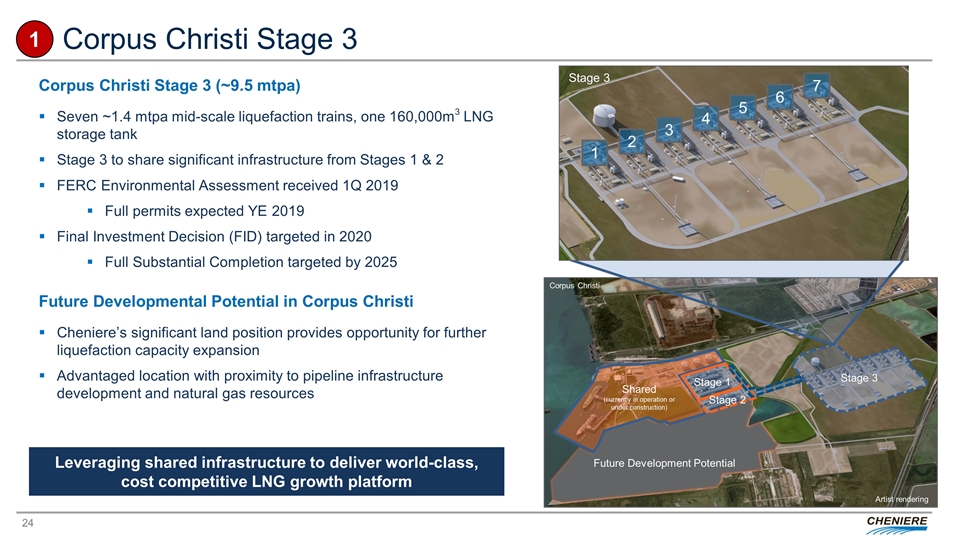Click the Stage 3 label atop the rendering
This screenshot has height=540, width=960.
pos(589,77)
